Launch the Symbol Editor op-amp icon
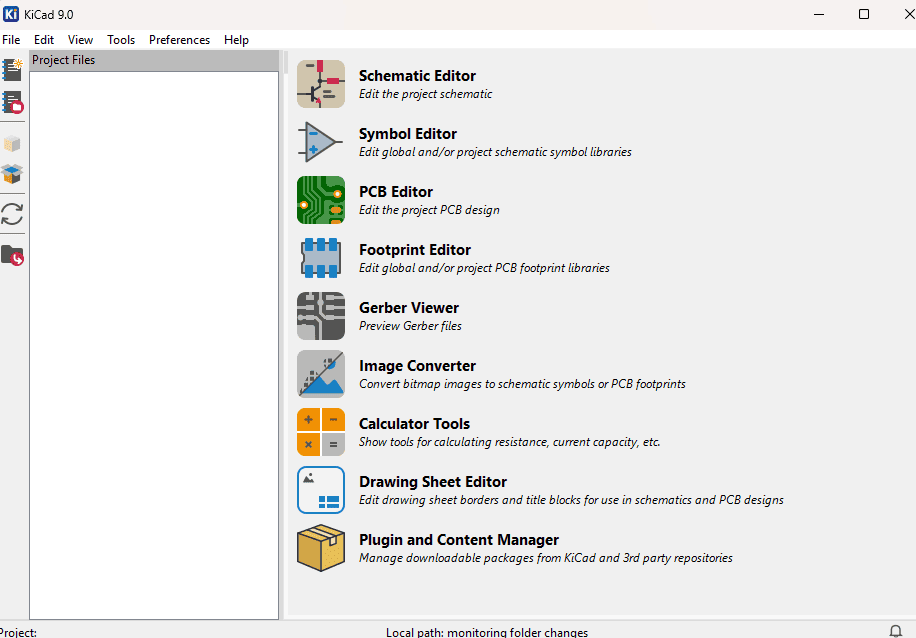Image resolution: width=916 pixels, height=638 pixels. 321,142
